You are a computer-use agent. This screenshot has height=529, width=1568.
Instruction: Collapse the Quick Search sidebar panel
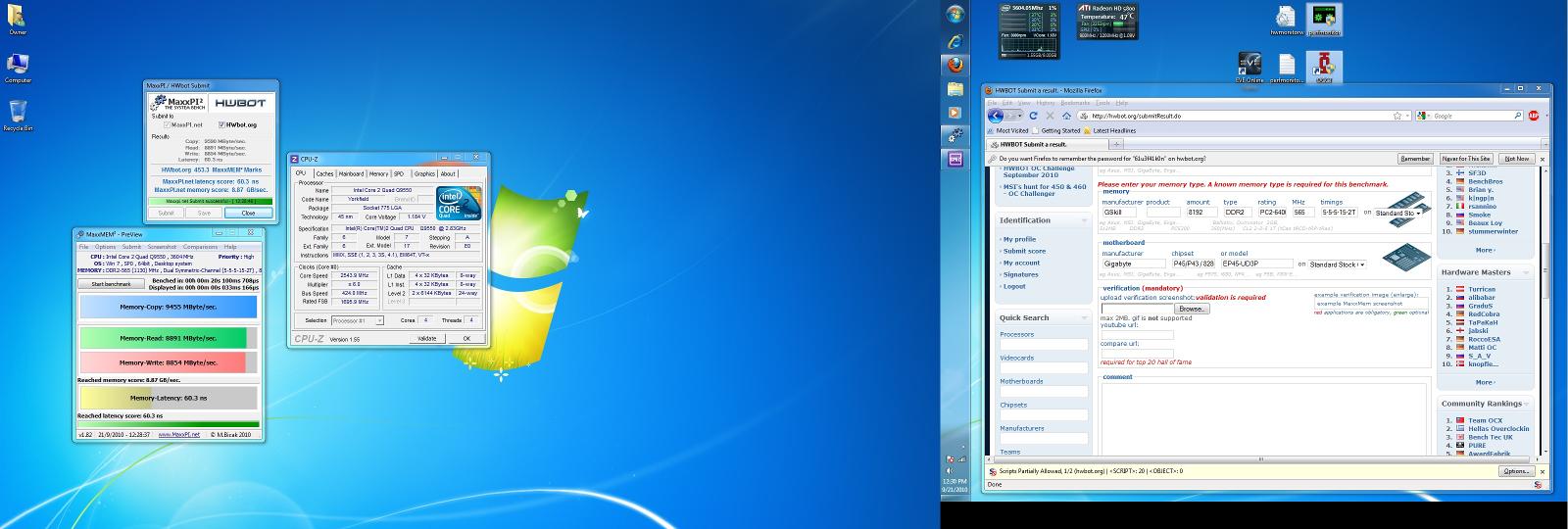click(1084, 317)
